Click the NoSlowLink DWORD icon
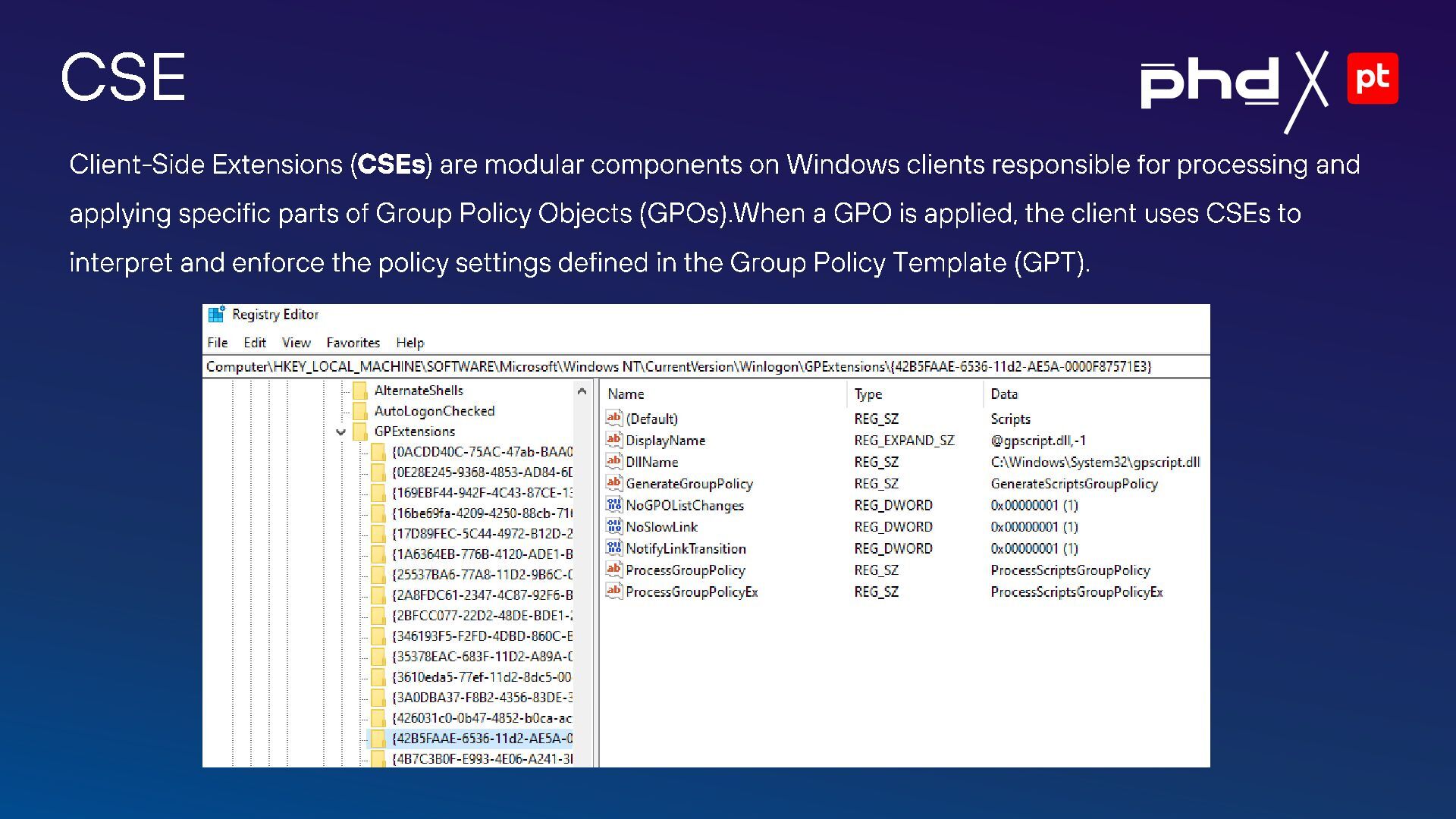Screen dimensions: 1456x819 coord(614,526)
